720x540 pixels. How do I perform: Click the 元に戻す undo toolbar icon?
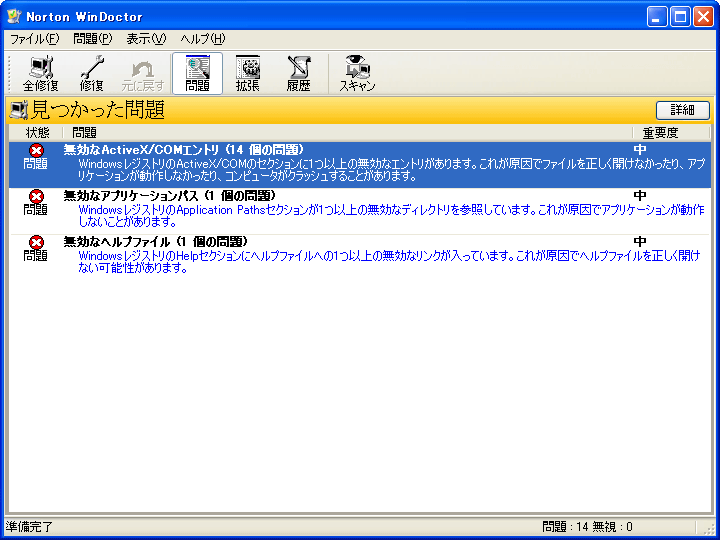[x=143, y=73]
